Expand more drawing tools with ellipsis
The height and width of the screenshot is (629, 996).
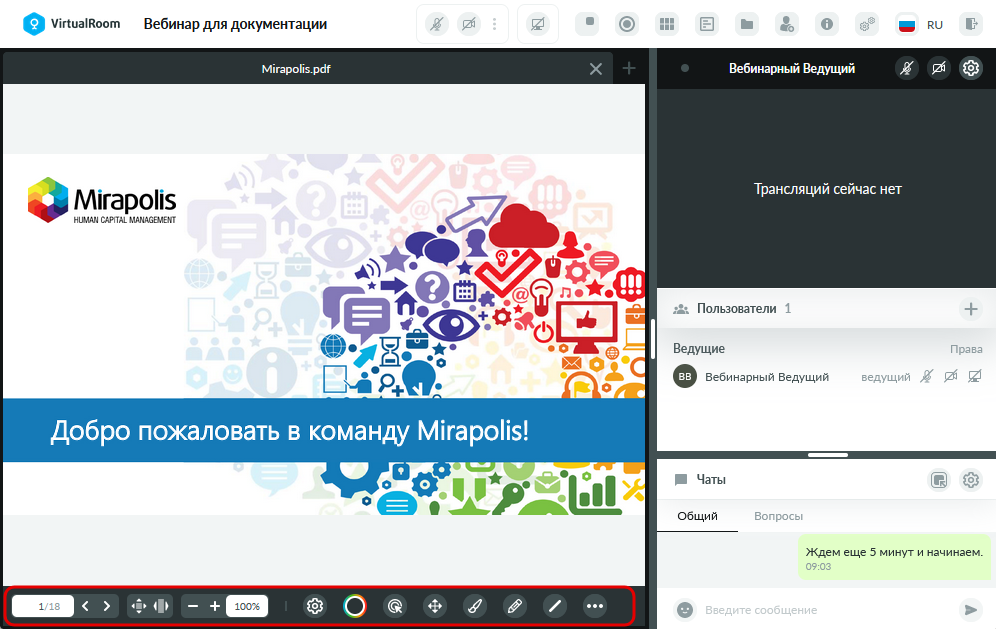pyautogui.click(x=595, y=606)
